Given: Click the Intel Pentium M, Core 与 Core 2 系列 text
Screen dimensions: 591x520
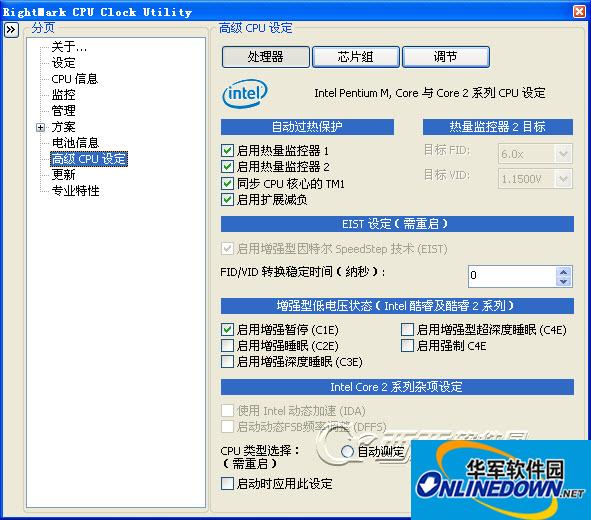Looking at the screenshot, I should point(430,93).
